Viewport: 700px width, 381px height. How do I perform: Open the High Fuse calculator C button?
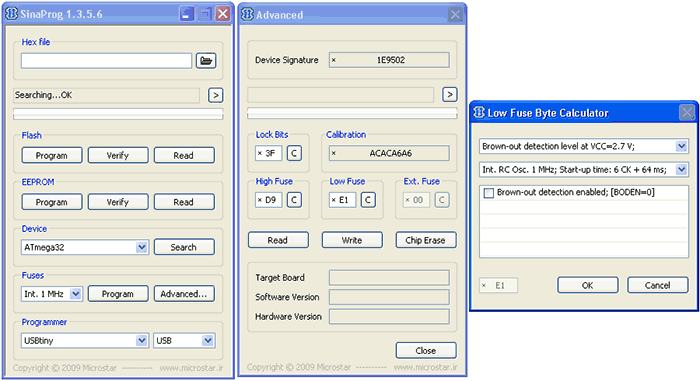294,200
